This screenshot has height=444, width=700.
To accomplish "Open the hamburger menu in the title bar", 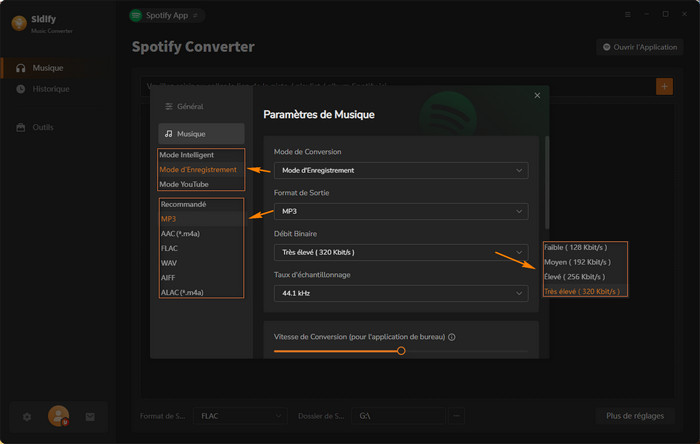I will 628,15.
